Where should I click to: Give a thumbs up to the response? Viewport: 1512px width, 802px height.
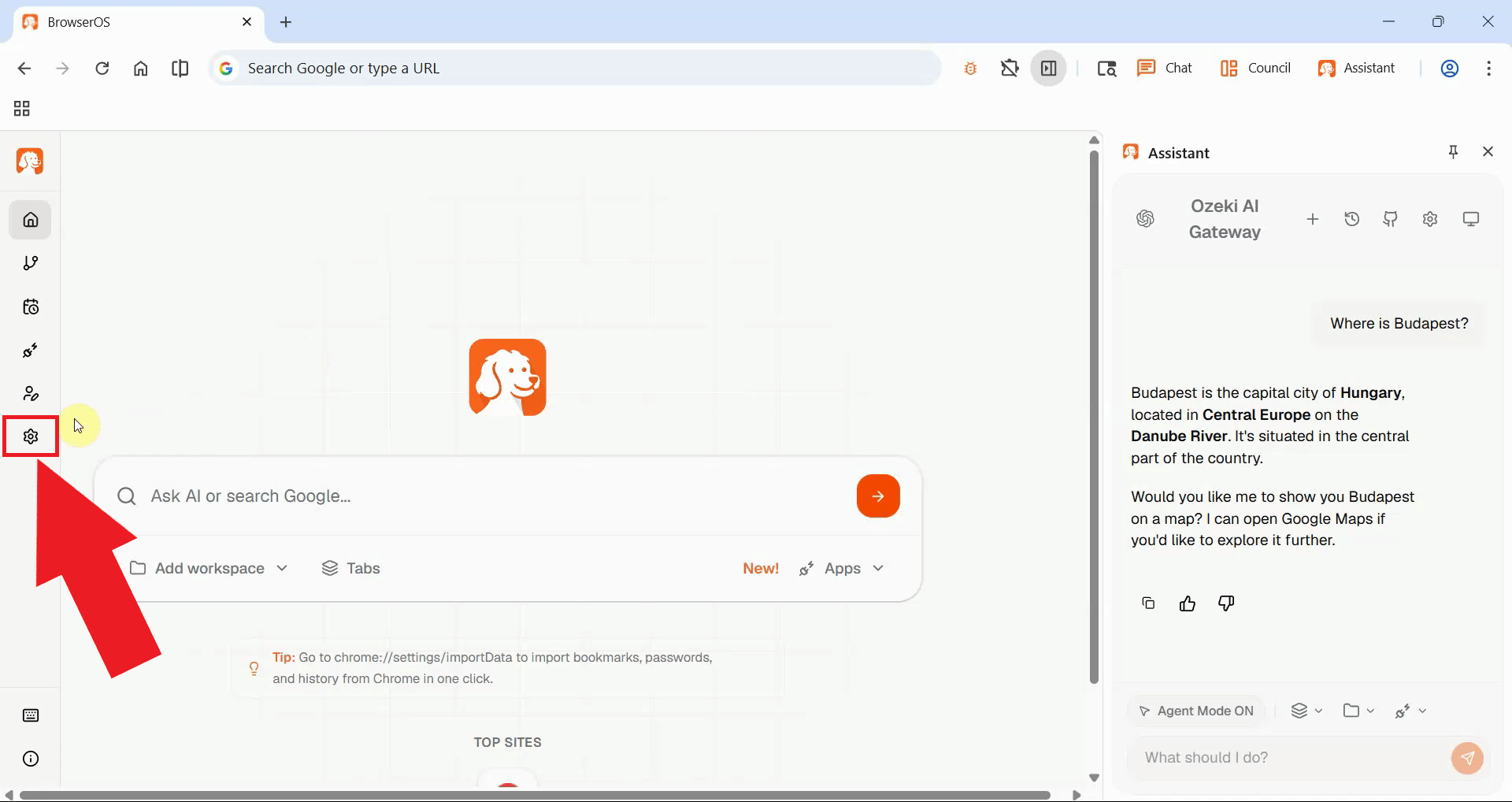pos(1187,603)
